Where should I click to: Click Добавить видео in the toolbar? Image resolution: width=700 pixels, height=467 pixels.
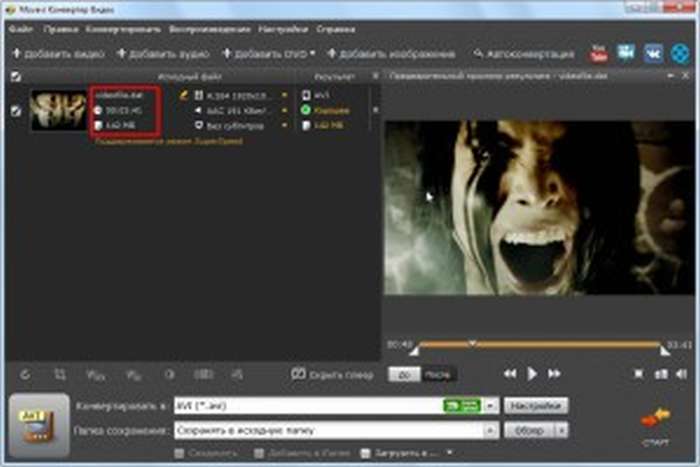coord(58,54)
